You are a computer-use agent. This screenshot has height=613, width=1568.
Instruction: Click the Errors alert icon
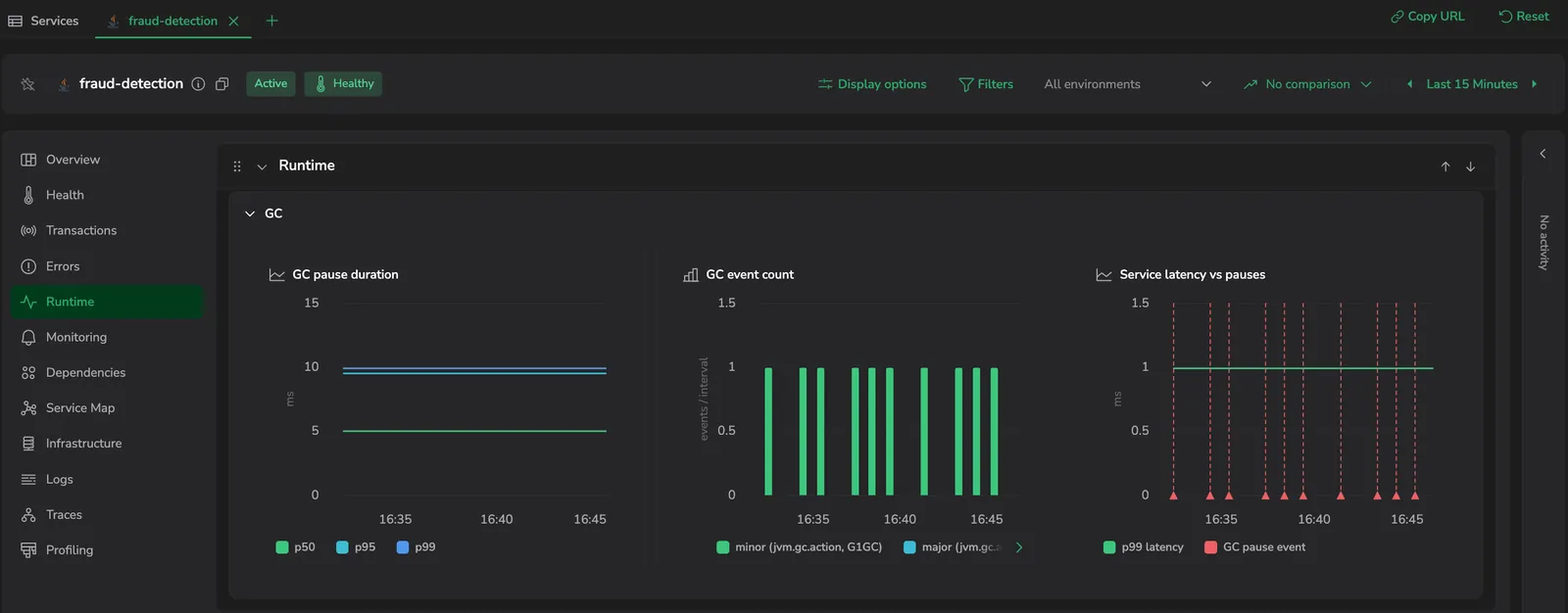pyautogui.click(x=28, y=266)
